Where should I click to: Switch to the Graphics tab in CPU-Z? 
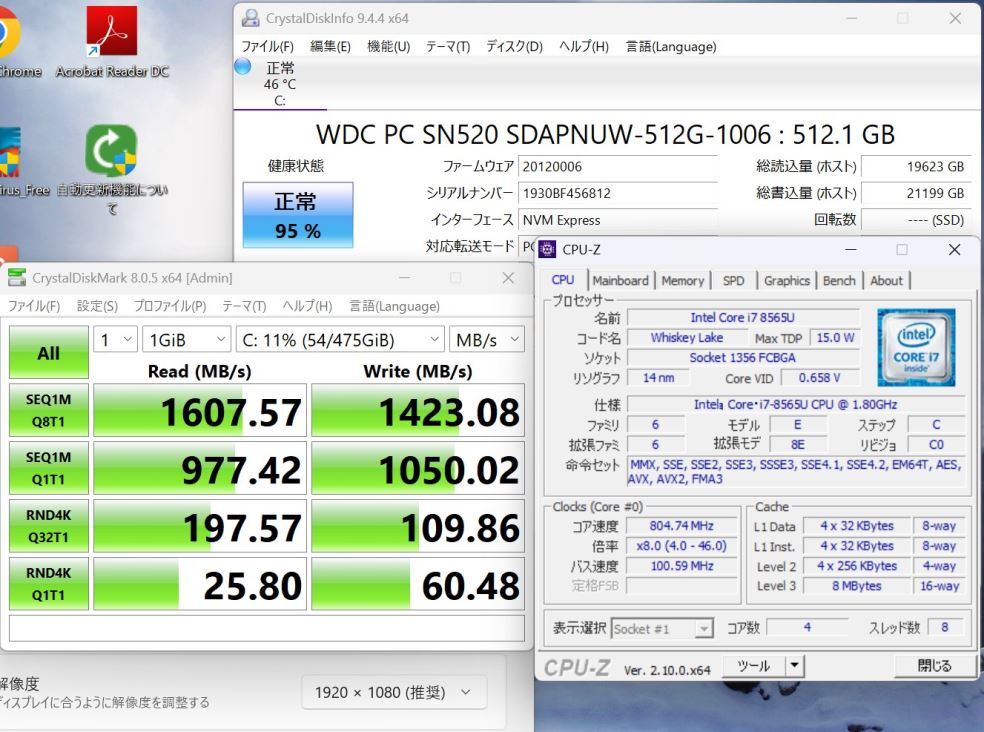click(786, 281)
